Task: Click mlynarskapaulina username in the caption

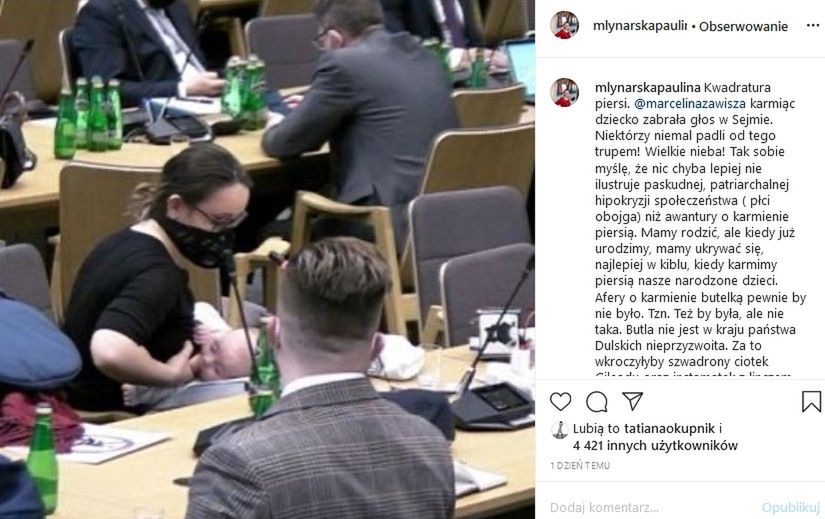Action: click(x=648, y=87)
